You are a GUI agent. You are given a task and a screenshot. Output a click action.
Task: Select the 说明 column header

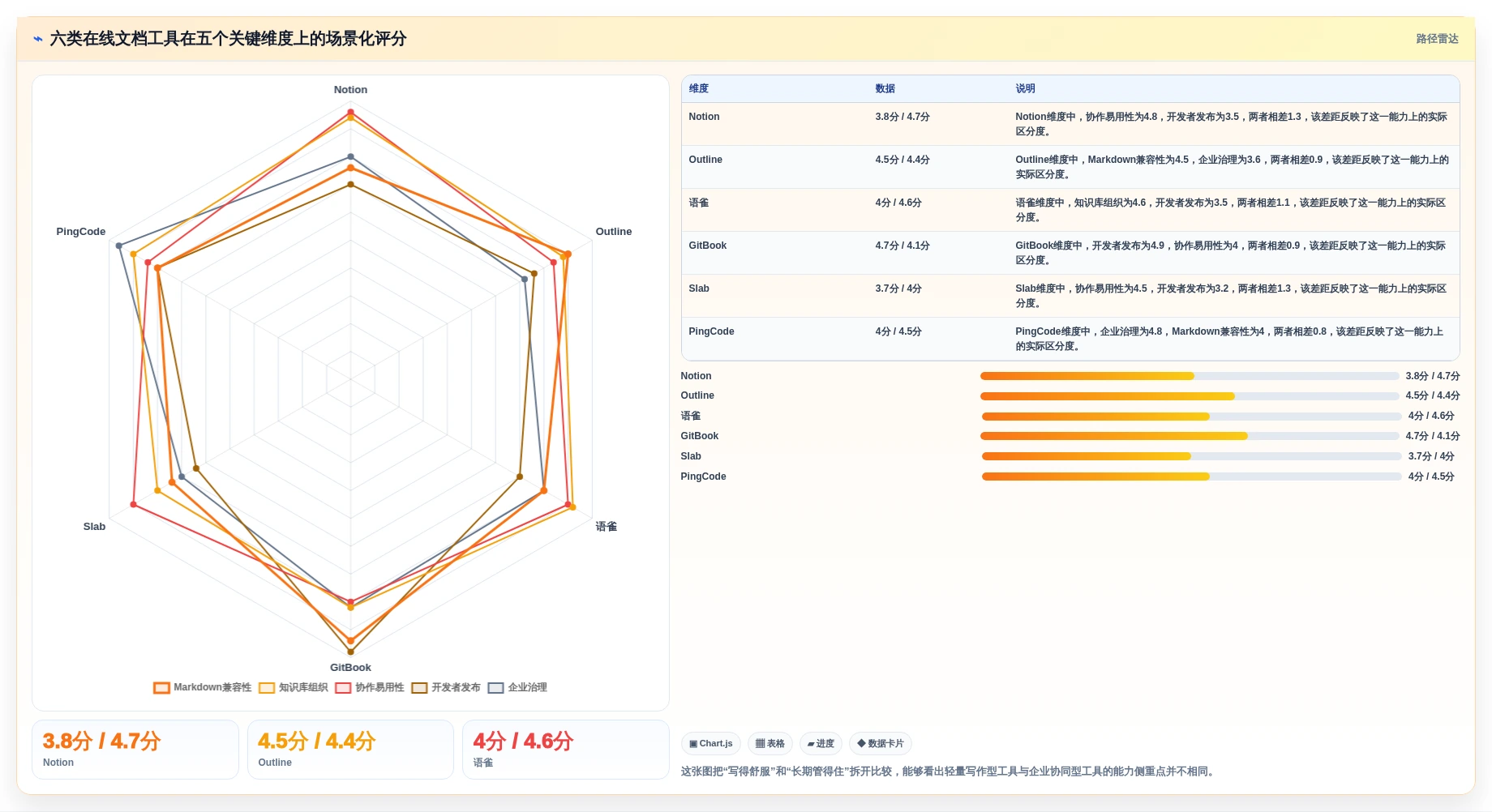tap(1025, 88)
